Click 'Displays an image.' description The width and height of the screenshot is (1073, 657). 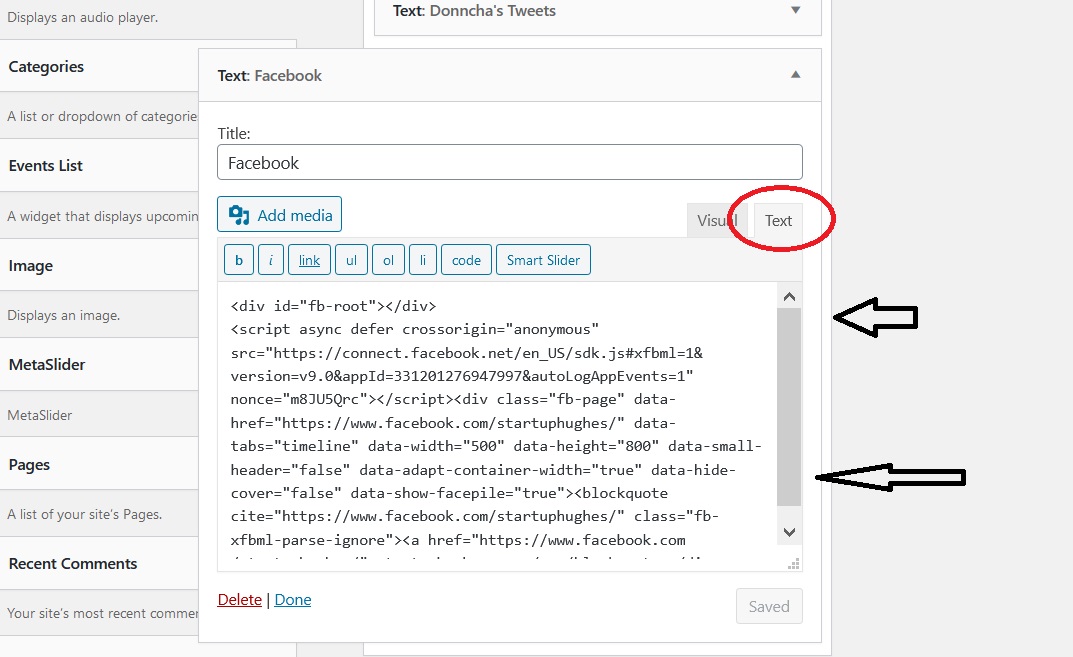pyautogui.click(x=64, y=315)
